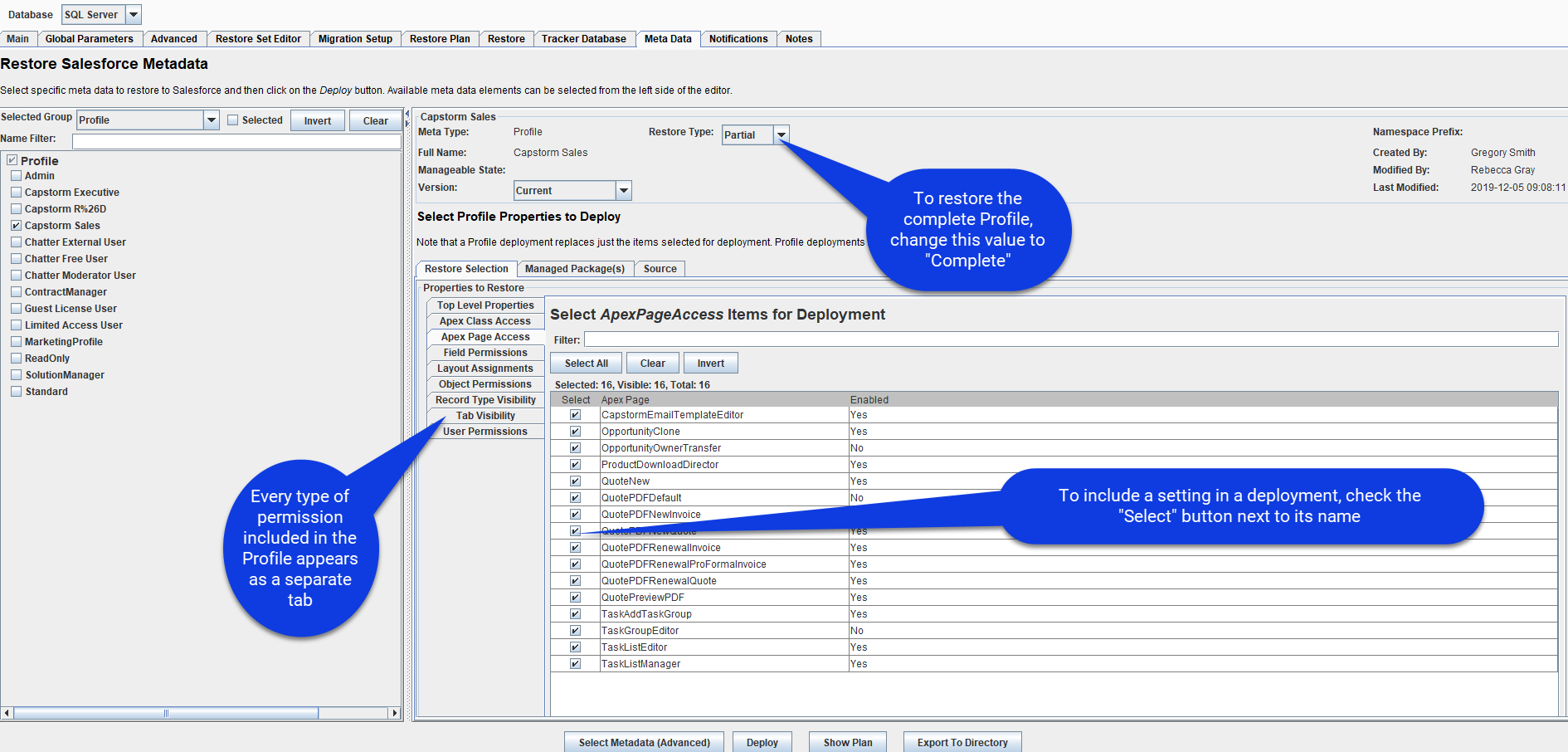Open the Tracker Database tab

coord(584,39)
